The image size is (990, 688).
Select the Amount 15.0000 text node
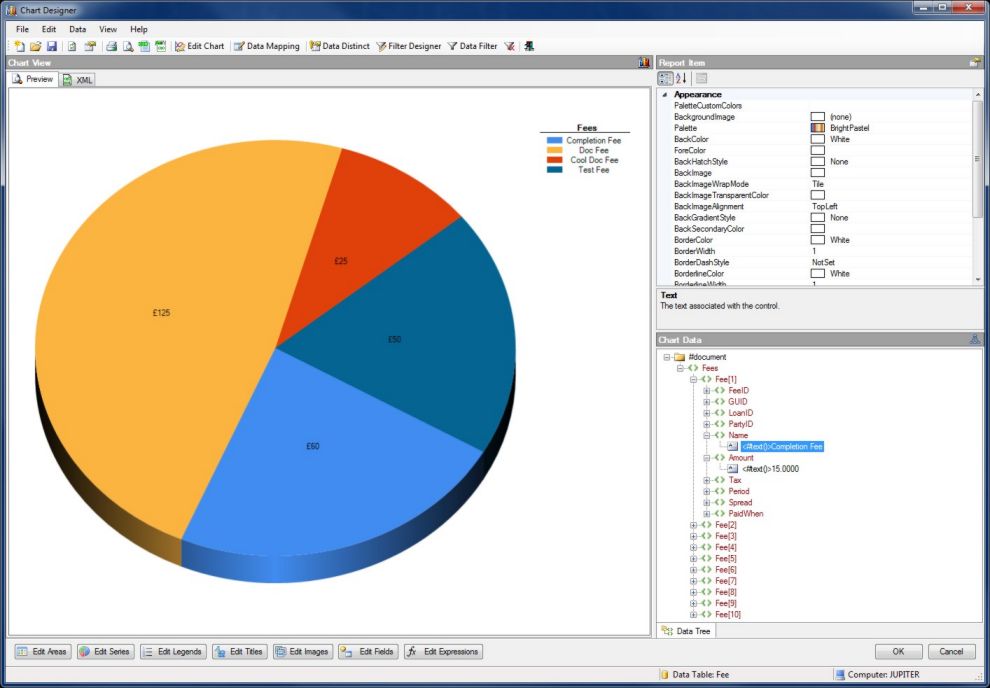pyautogui.click(x=769, y=469)
